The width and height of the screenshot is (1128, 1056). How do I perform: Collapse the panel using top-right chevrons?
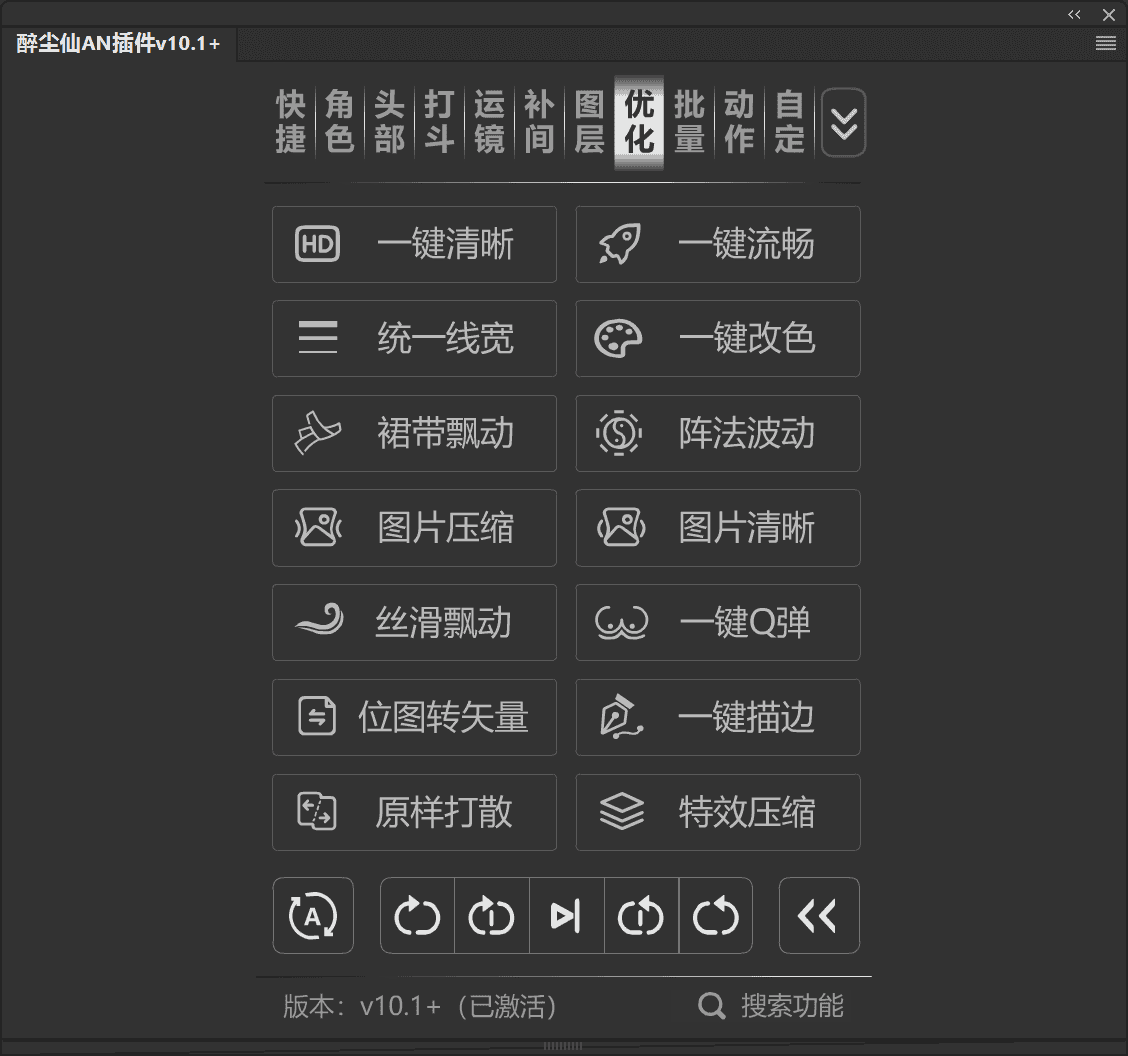click(1074, 14)
